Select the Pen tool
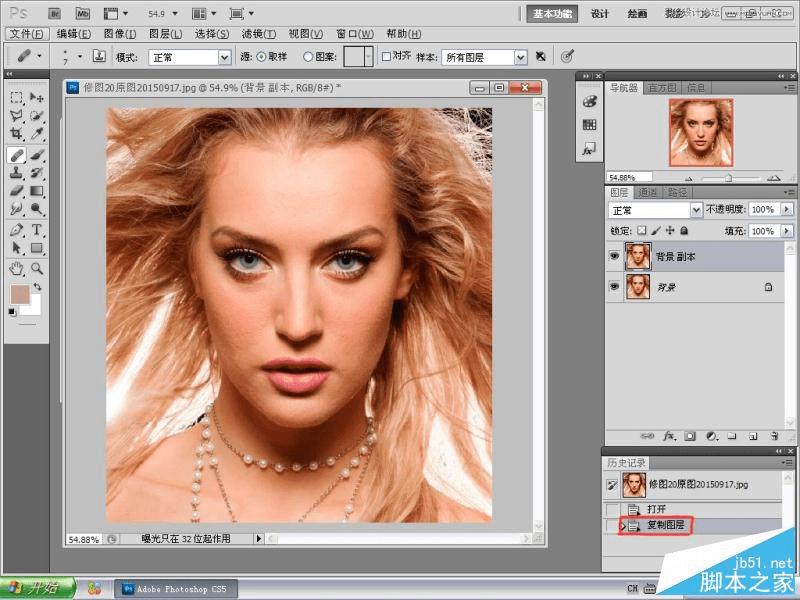This screenshot has height=600, width=800. 16,230
